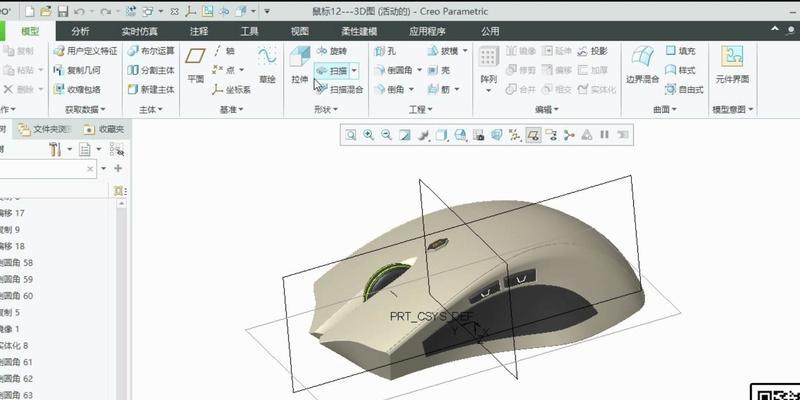Start the 旋转 (Revolve) tool
The height and width of the screenshot is (400, 800).
coord(332,51)
